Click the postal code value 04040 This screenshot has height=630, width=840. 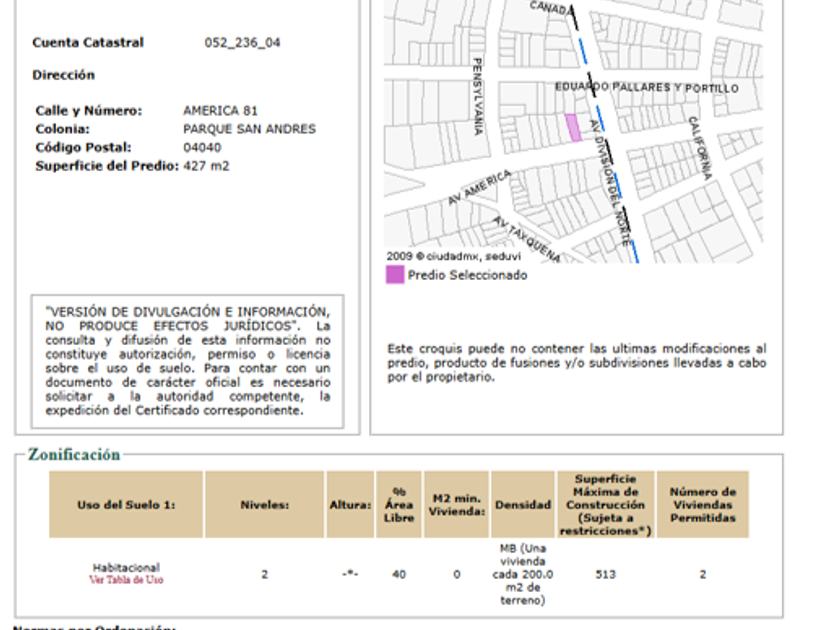[x=202, y=147]
